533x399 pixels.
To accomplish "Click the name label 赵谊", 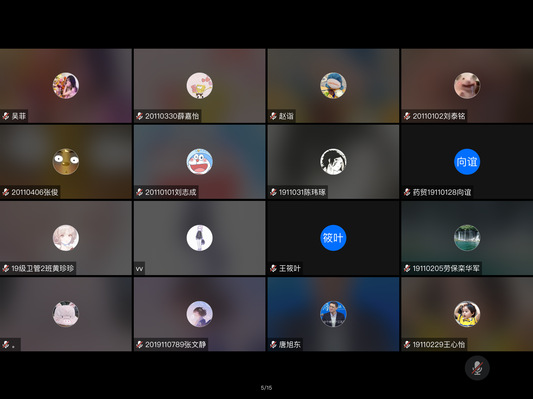I will click(x=286, y=116).
